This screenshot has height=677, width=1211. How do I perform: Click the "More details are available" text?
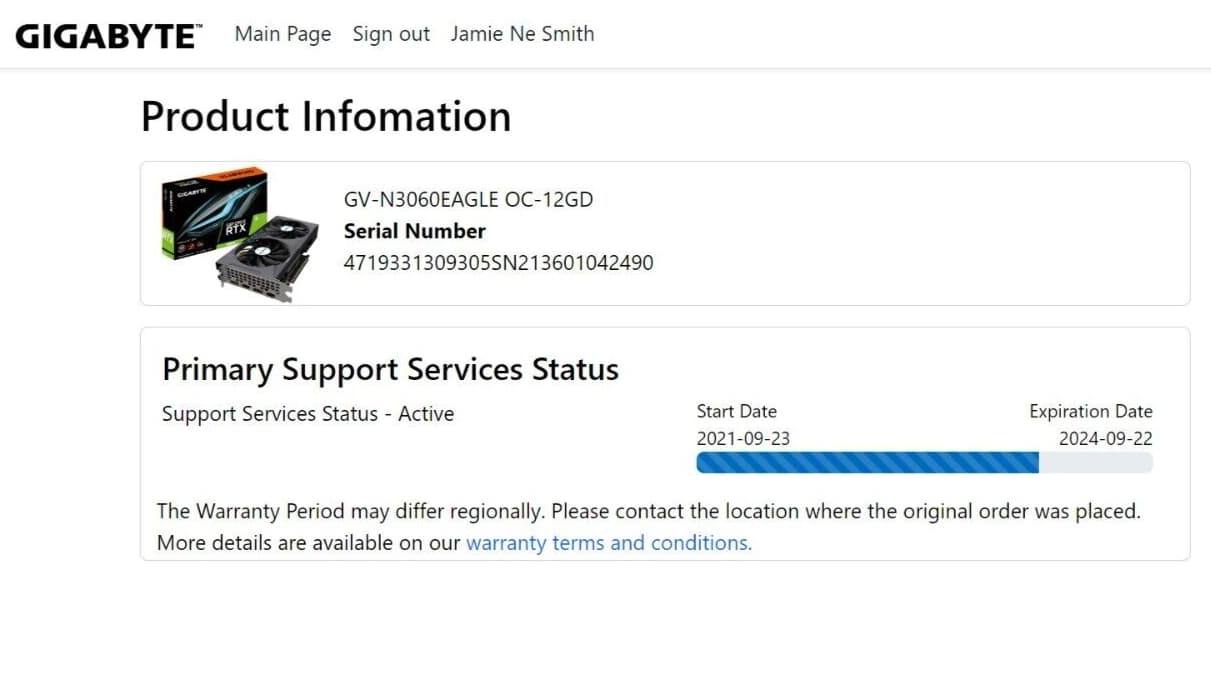coord(310,543)
